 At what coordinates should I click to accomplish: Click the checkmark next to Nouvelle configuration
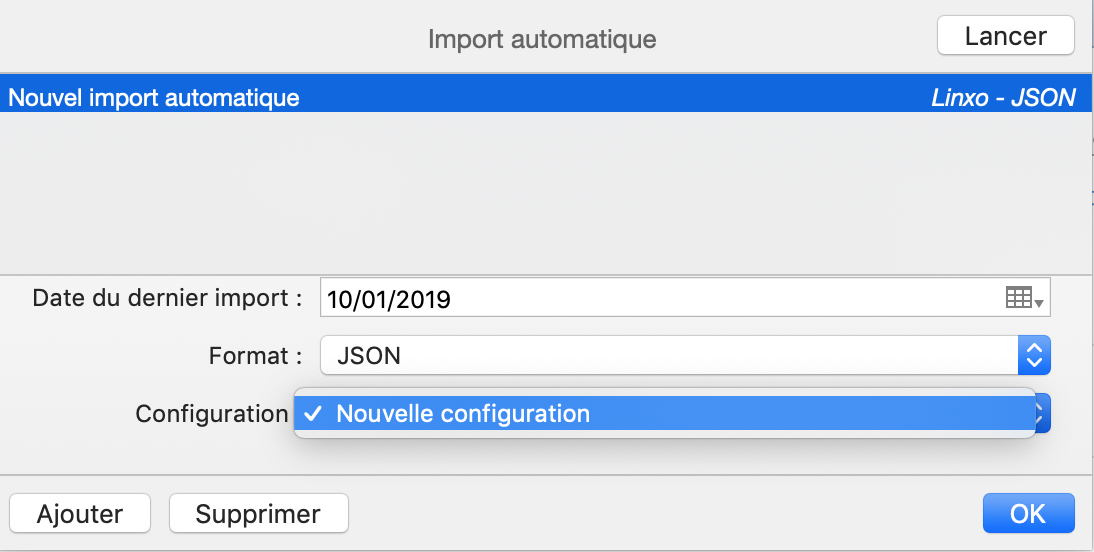(313, 414)
